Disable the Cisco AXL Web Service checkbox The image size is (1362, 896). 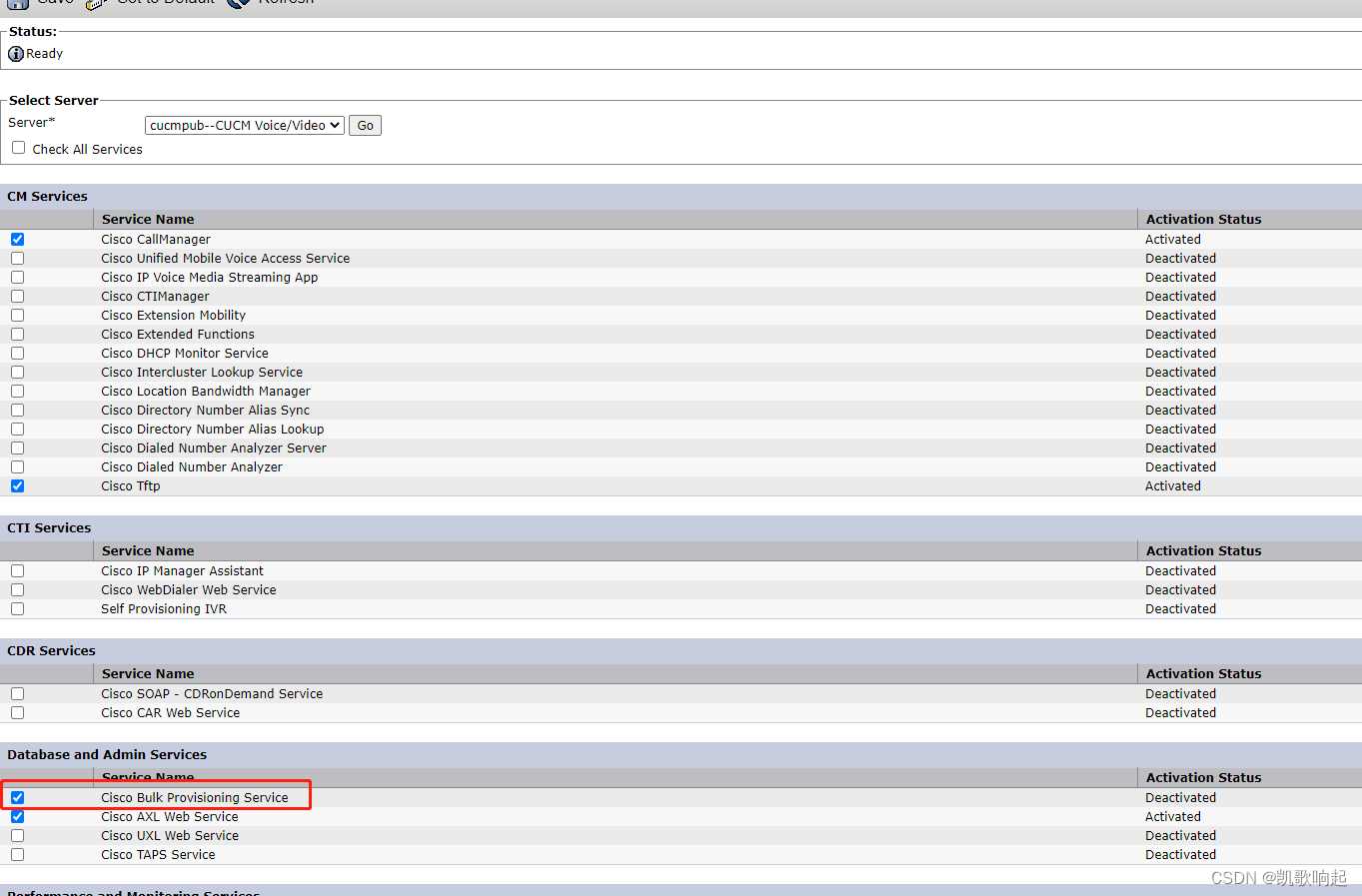[17, 816]
